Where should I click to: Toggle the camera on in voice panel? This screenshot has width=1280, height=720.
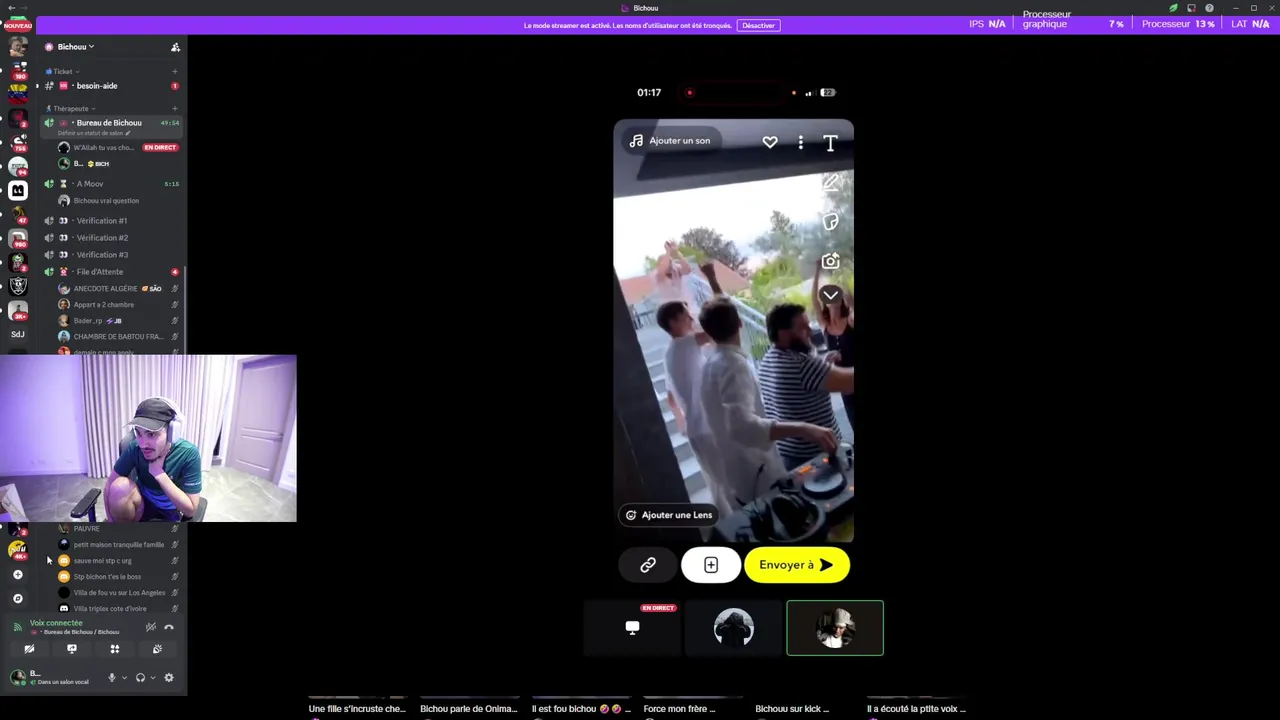[x=29, y=649]
